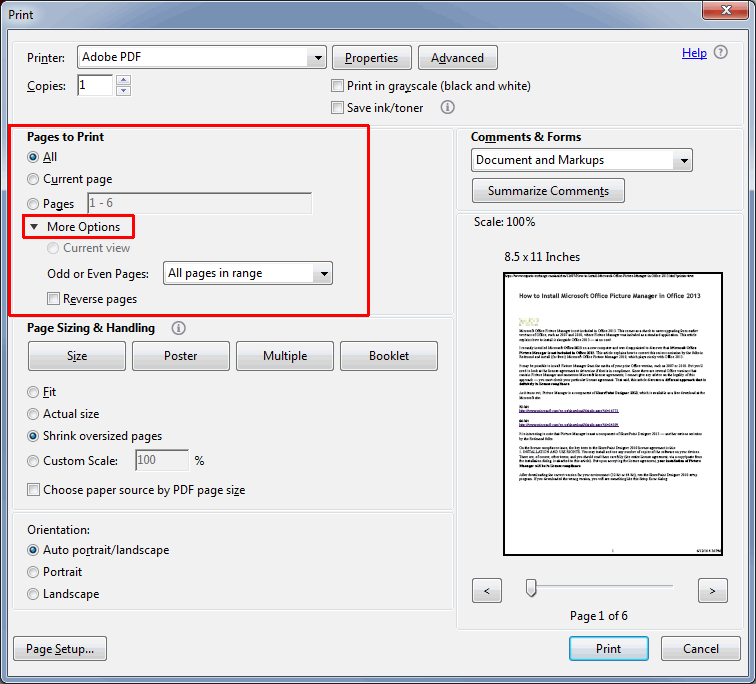Click the page preview slider handle
Image resolution: width=756 pixels, height=684 pixels.
pos(531,588)
